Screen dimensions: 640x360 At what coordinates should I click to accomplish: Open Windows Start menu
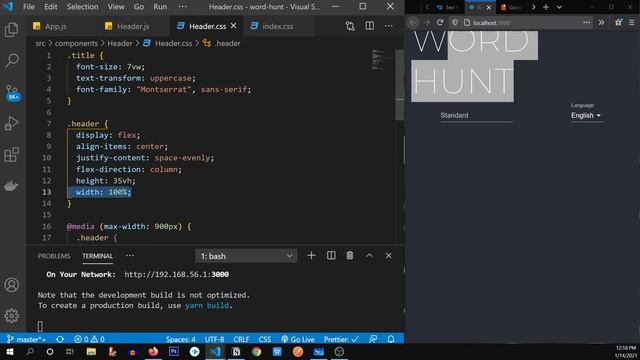pos(9,351)
